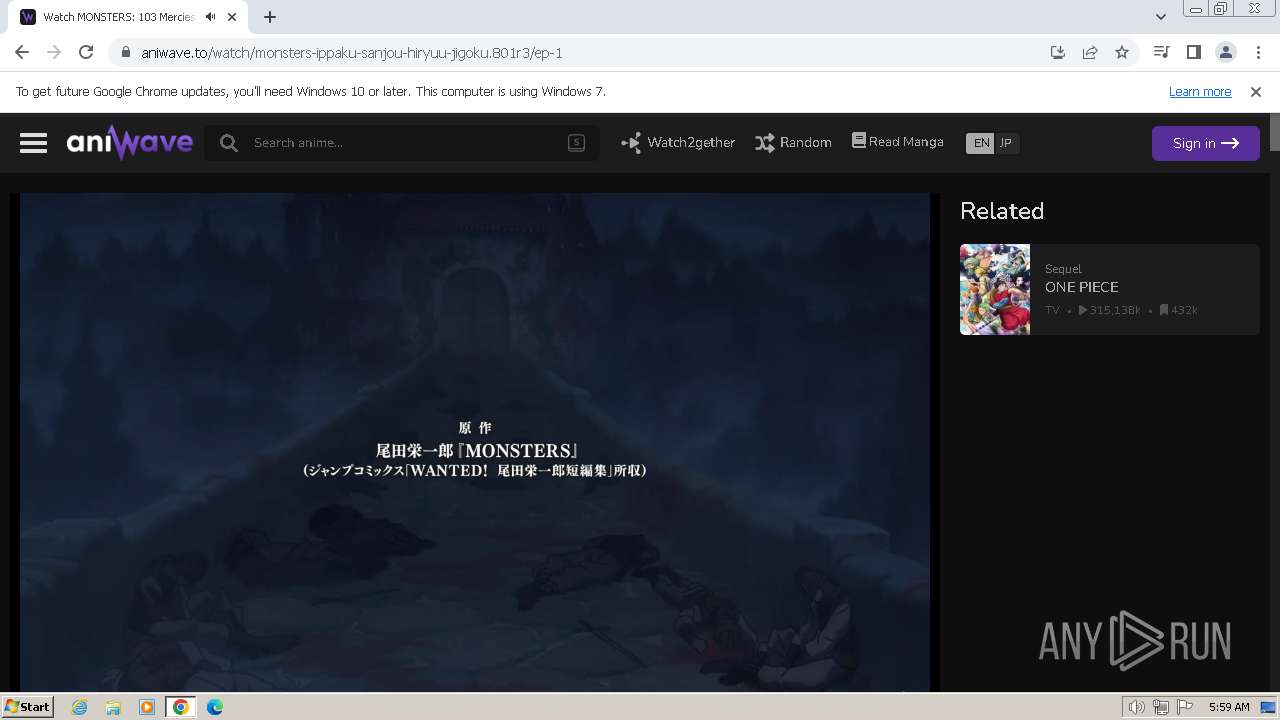
Task: Go forward in browser history
Action: pyautogui.click(x=54, y=52)
